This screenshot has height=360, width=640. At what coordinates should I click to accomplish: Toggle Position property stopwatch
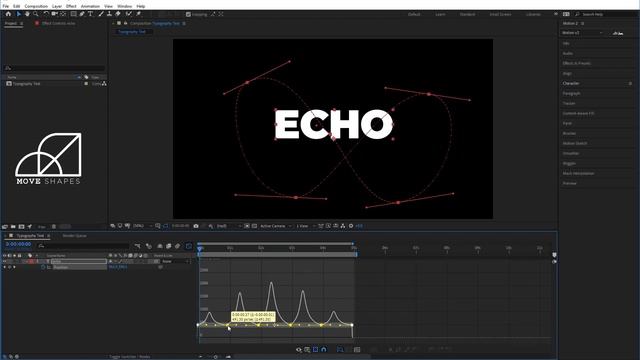coord(43,267)
